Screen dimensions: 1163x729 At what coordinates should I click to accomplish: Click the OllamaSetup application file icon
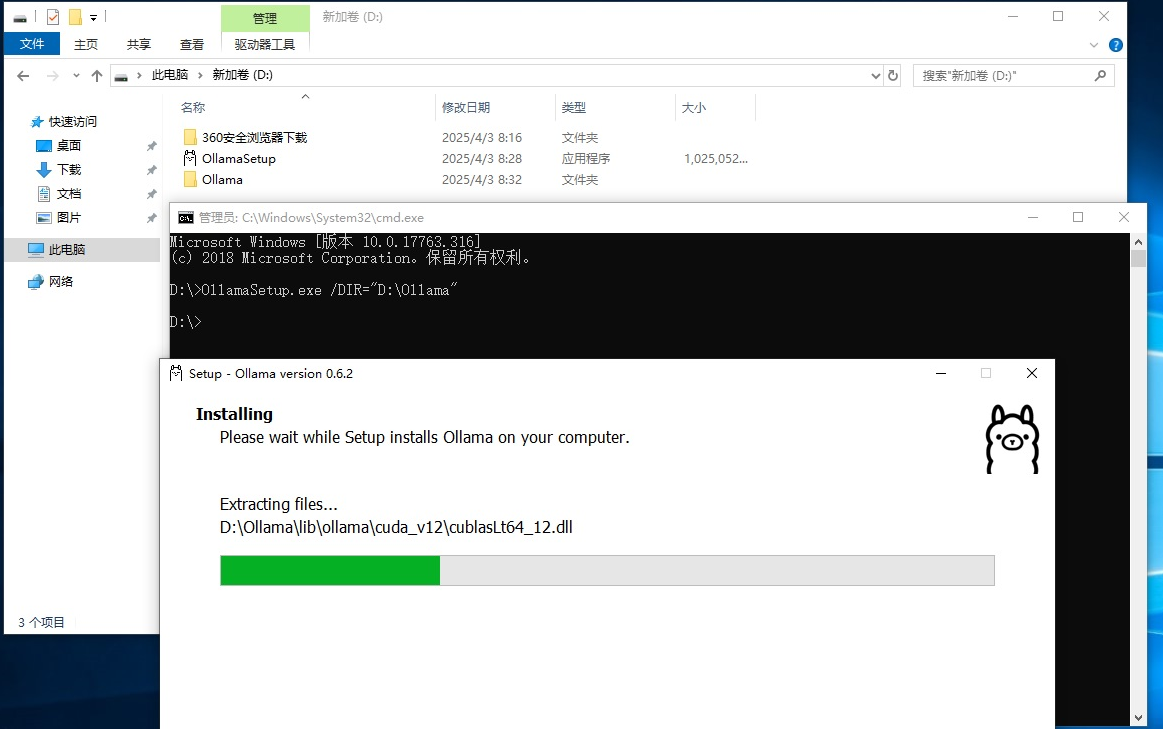tap(190, 158)
